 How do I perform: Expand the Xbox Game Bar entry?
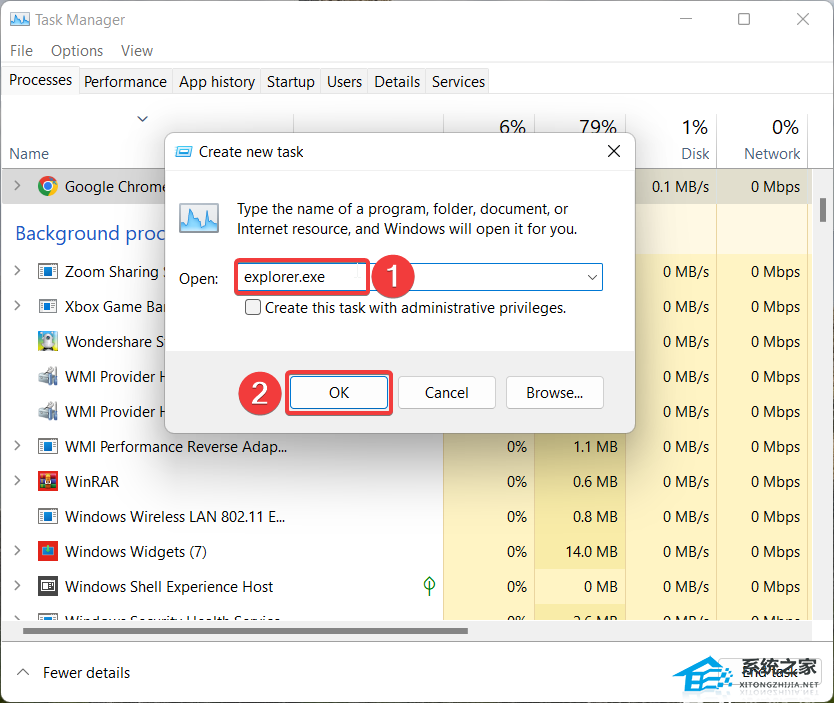pyautogui.click(x=17, y=306)
